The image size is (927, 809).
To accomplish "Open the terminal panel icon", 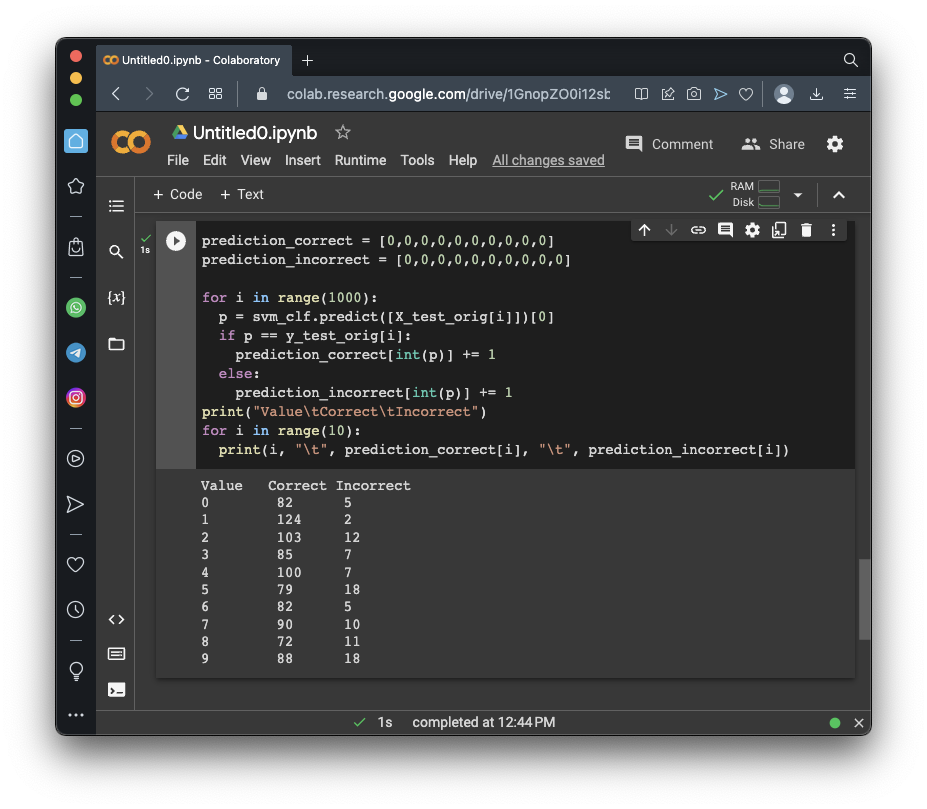I will point(116,689).
